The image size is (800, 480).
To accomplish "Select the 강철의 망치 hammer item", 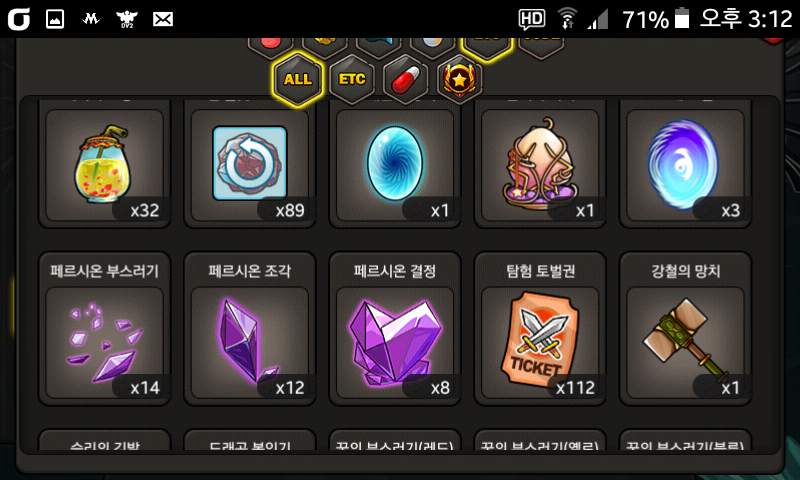I will pos(685,329).
